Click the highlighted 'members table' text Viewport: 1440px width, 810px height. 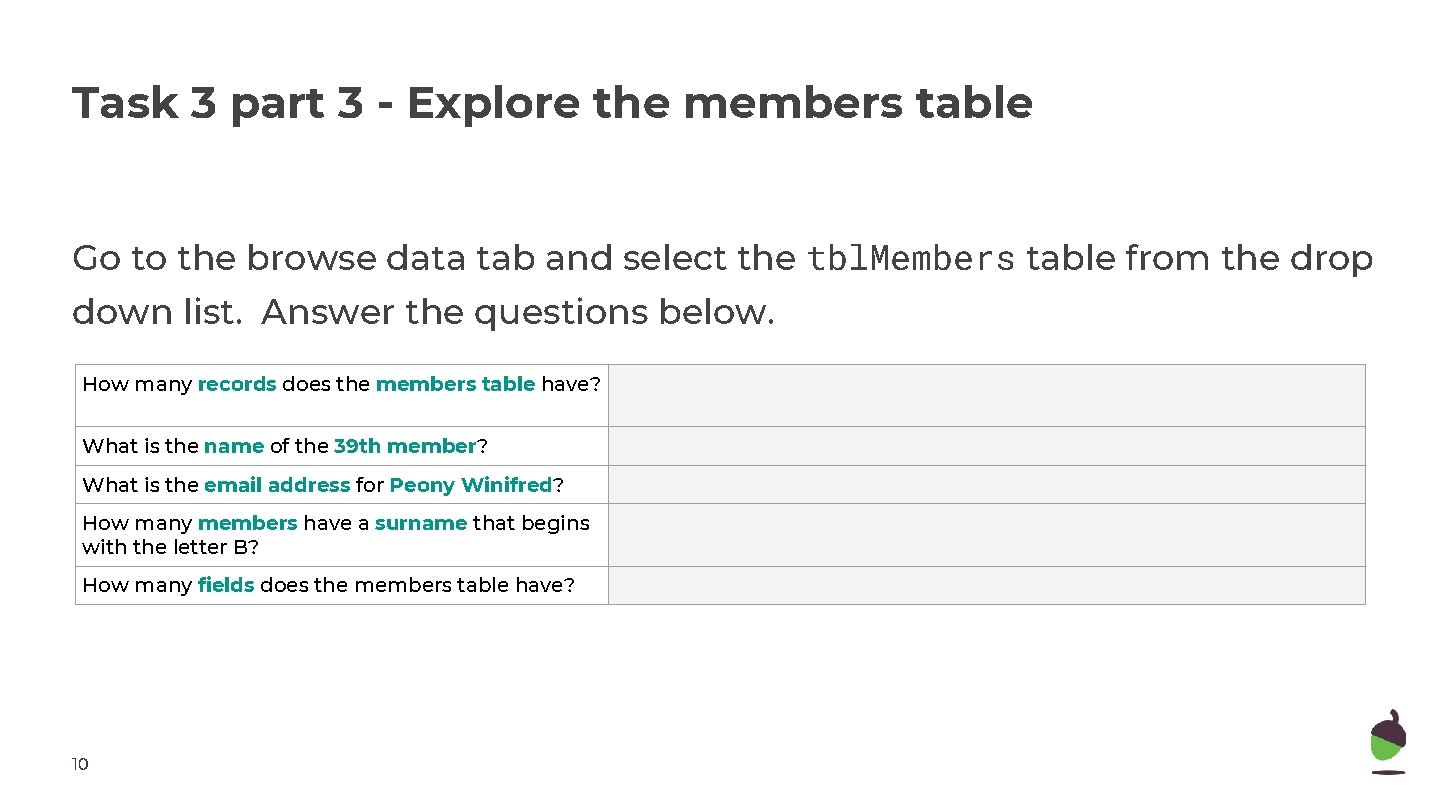click(455, 384)
